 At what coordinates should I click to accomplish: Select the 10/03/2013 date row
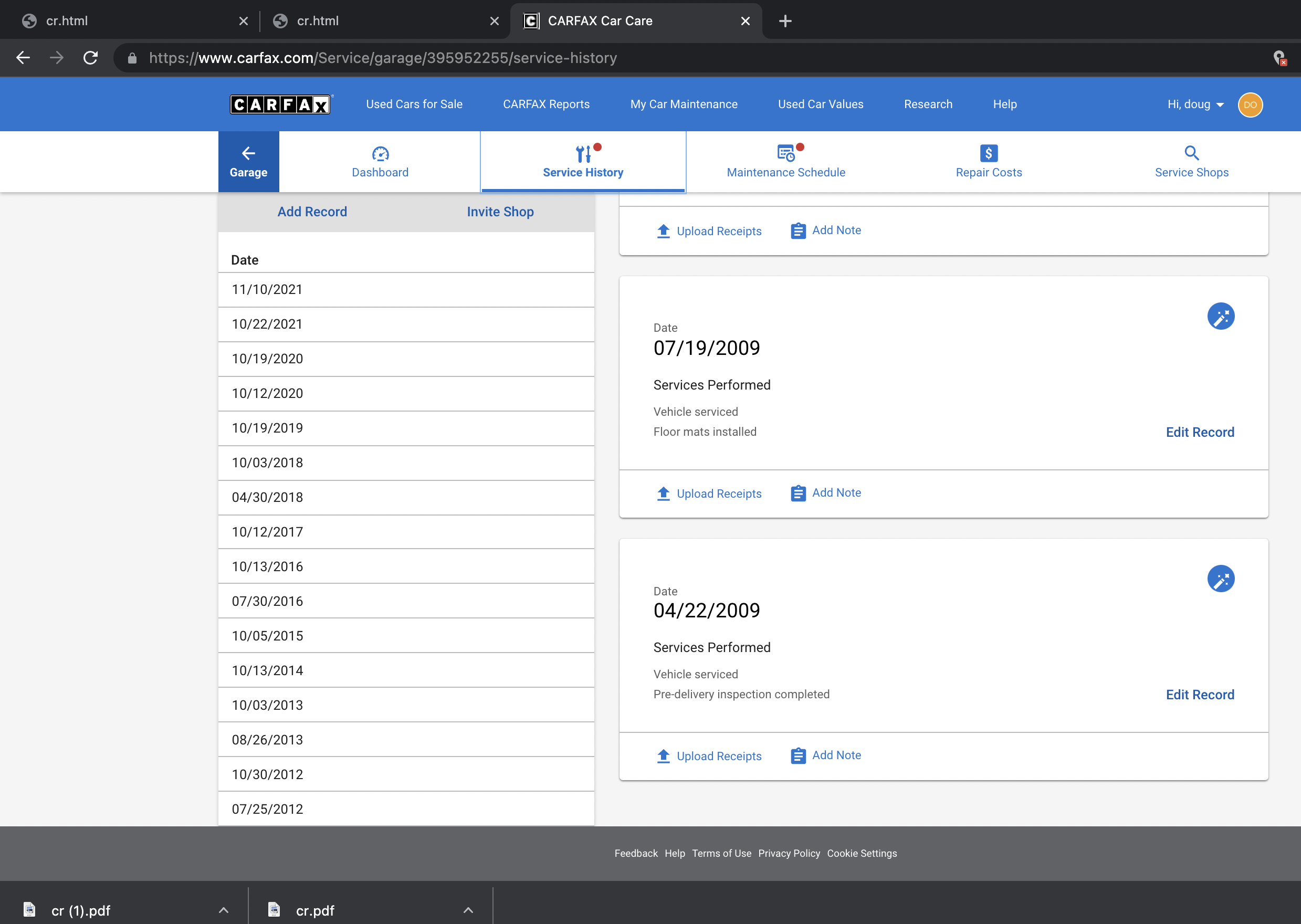coord(406,706)
